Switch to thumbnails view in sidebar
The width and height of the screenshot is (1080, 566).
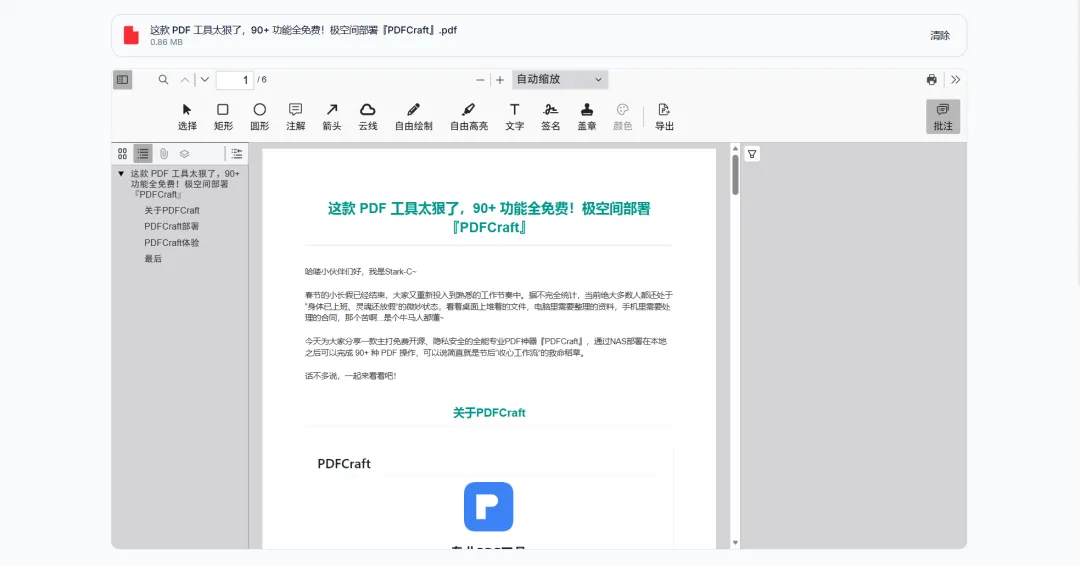pos(123,154)
